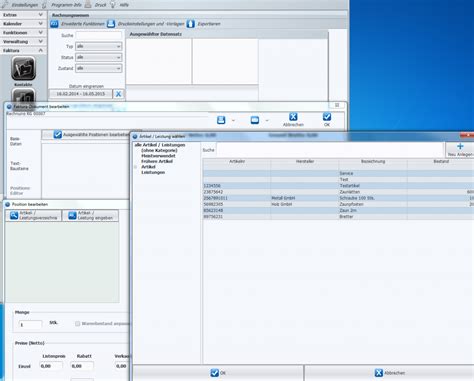Click the Exportieren icon in the toolbar

(x=191, y=24)
